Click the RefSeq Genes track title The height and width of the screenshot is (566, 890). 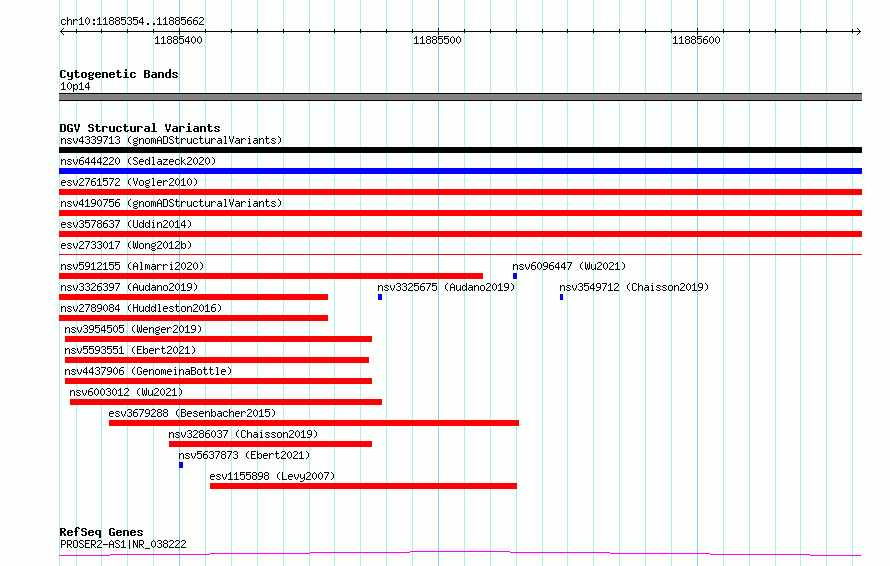[101, 533]
